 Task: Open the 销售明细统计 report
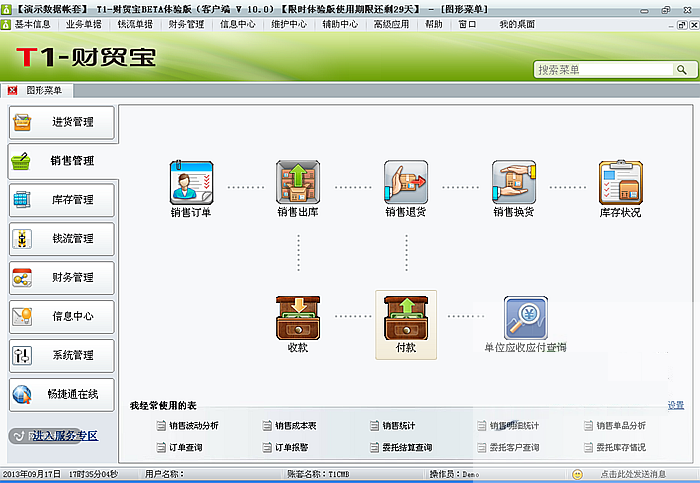[x=508, y=426]
